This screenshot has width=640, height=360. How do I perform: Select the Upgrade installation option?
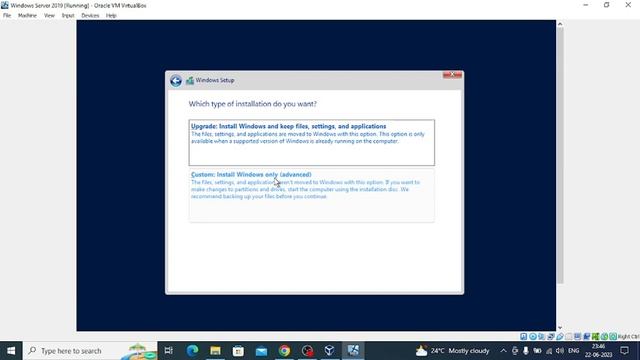(312, 142)
